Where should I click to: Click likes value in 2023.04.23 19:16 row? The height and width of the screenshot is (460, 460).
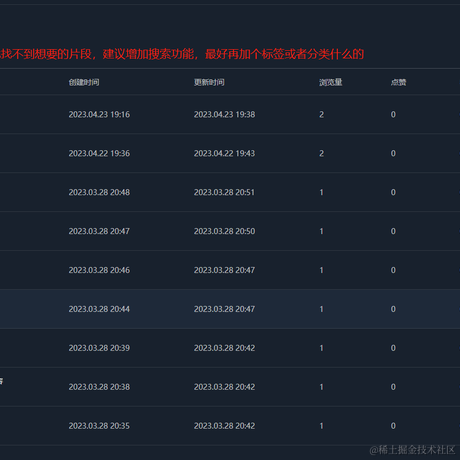[393, 115]
